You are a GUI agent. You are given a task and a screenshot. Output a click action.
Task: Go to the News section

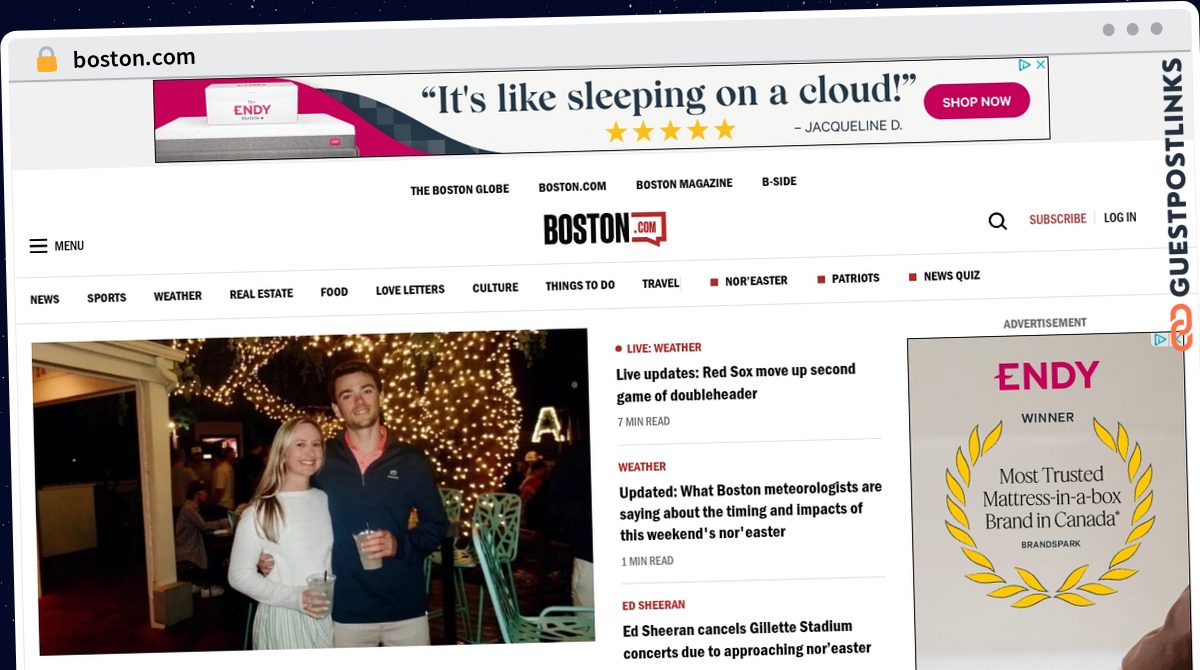coord(44,299)
